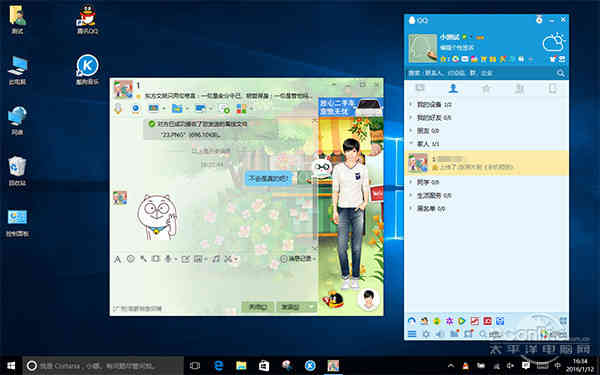The width and height of the screenshot is (600, 375).
Task: Open the Recycle Bin desktop icon
Action: click(17, 171)
